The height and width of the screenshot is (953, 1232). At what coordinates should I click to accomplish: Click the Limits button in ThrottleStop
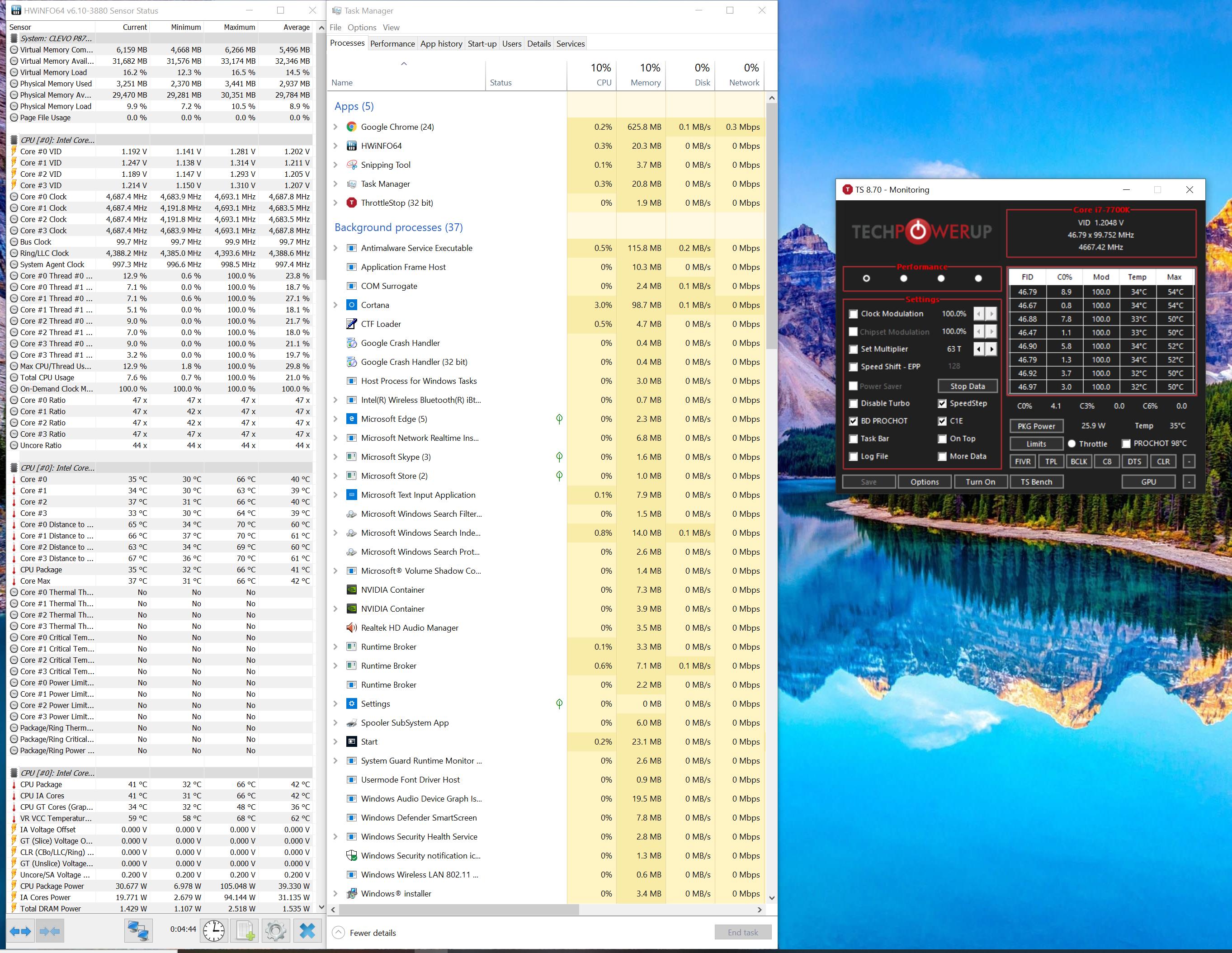tap(1036, 444)
